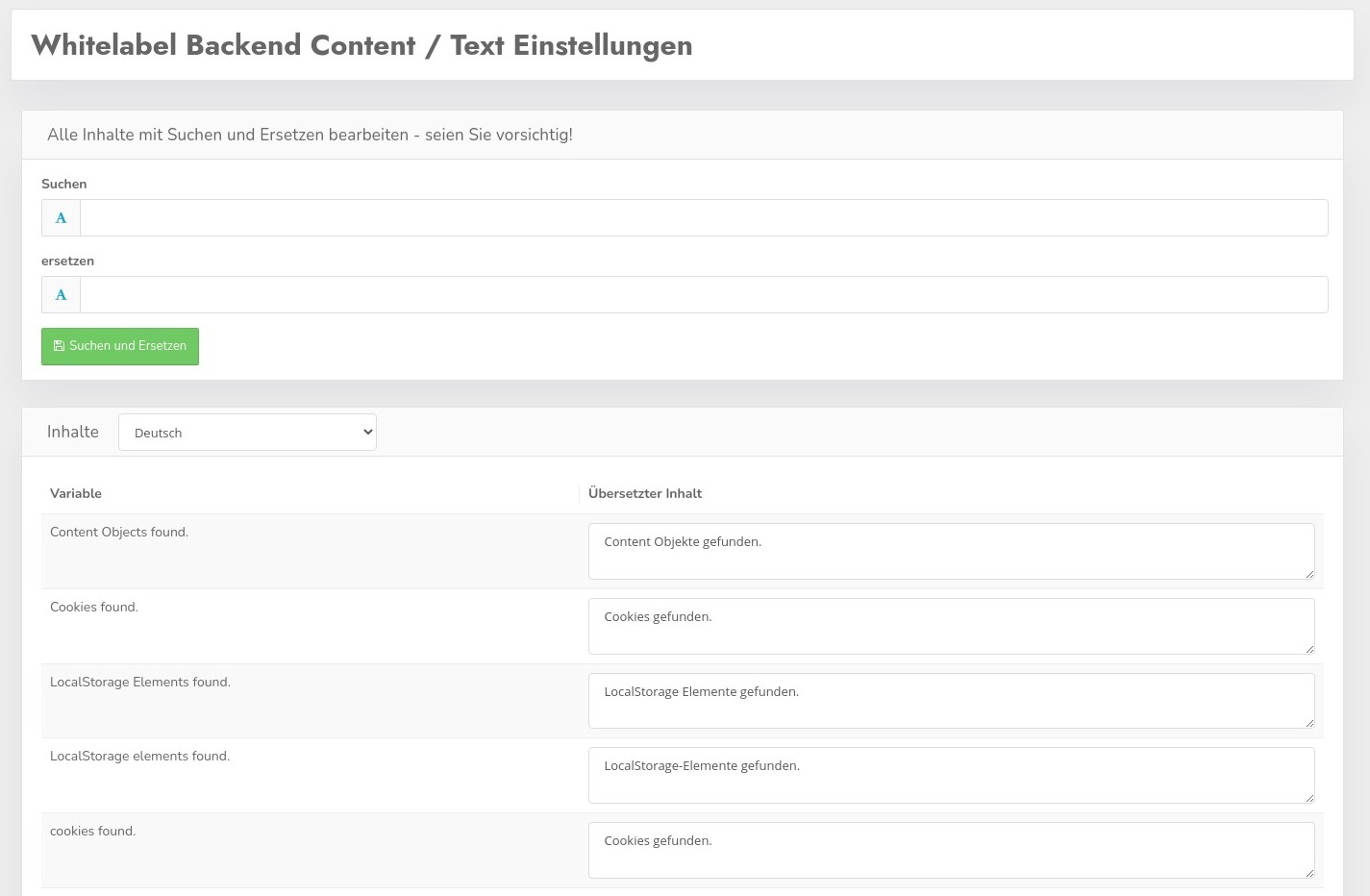Focus the Suchen text input
The height and width of the screenshot is (896, 1370).
[703, 218]
